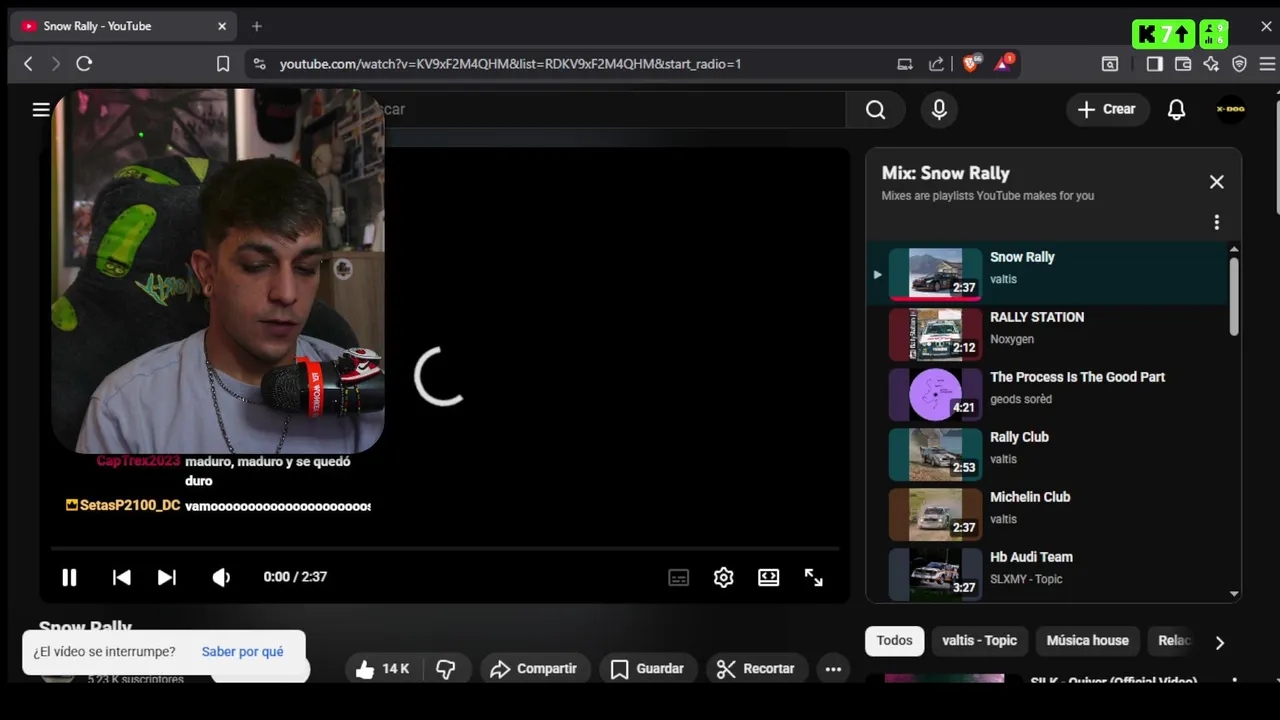The width and height of the screenshot is (1280, 720).
Task: Click the search magnifier button
Action: pos(876,110)
